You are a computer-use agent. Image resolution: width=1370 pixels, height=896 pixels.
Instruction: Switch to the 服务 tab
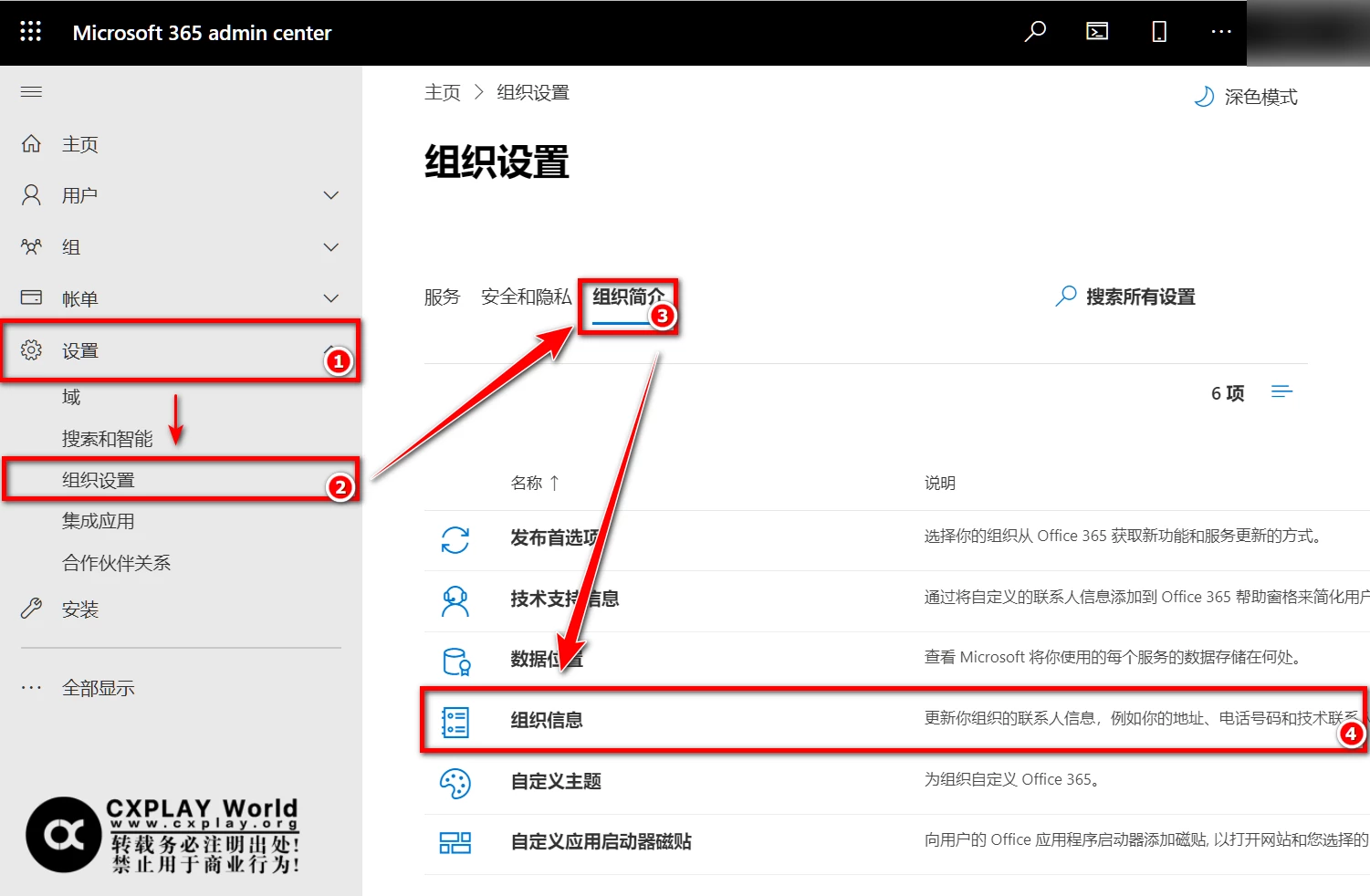pos(442,297)
